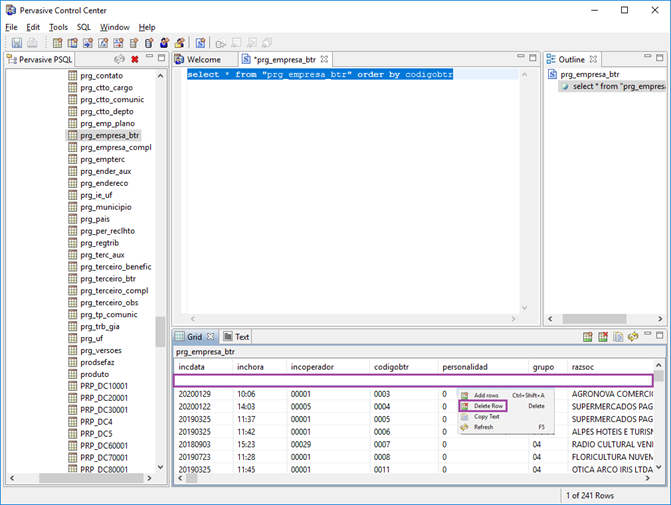Screen dimensions: 671x505
Task: Click the table tree's vertical scrollbar
Action: tap(160, 330)
